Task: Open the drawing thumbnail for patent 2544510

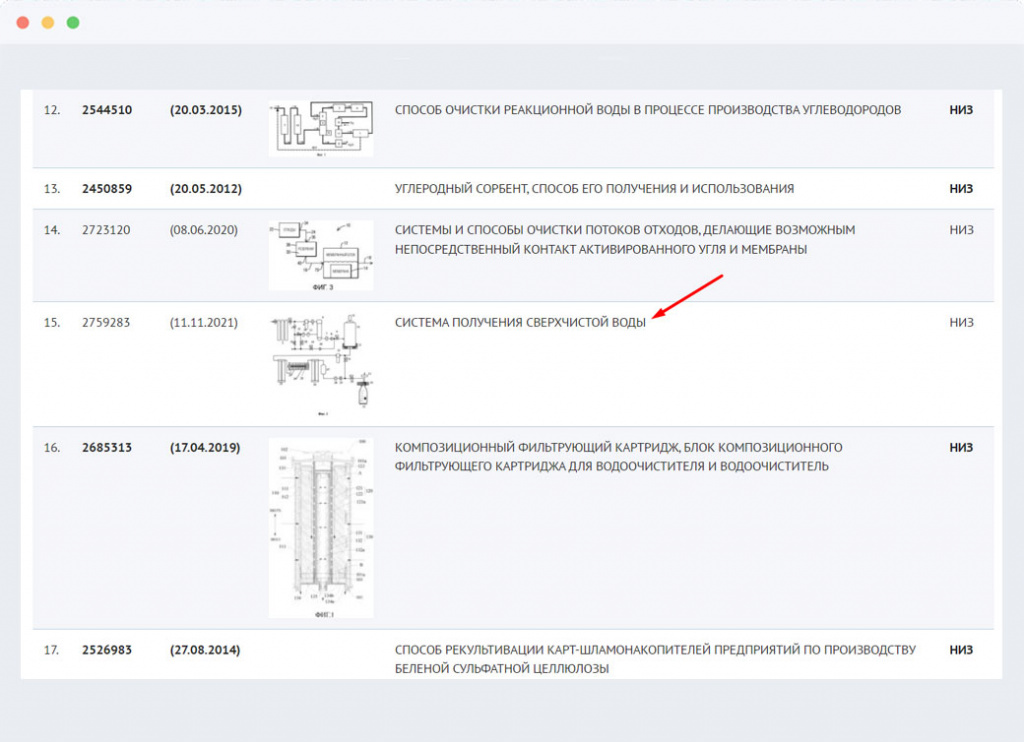Action: point(320,127)
